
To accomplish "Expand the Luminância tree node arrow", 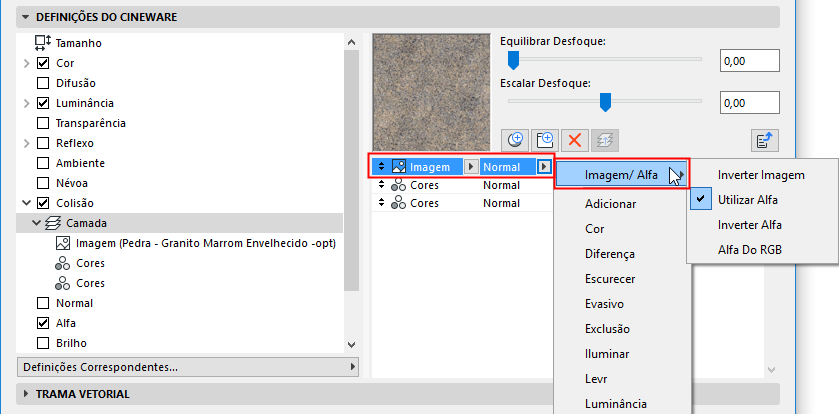I will tap(27, 103).
